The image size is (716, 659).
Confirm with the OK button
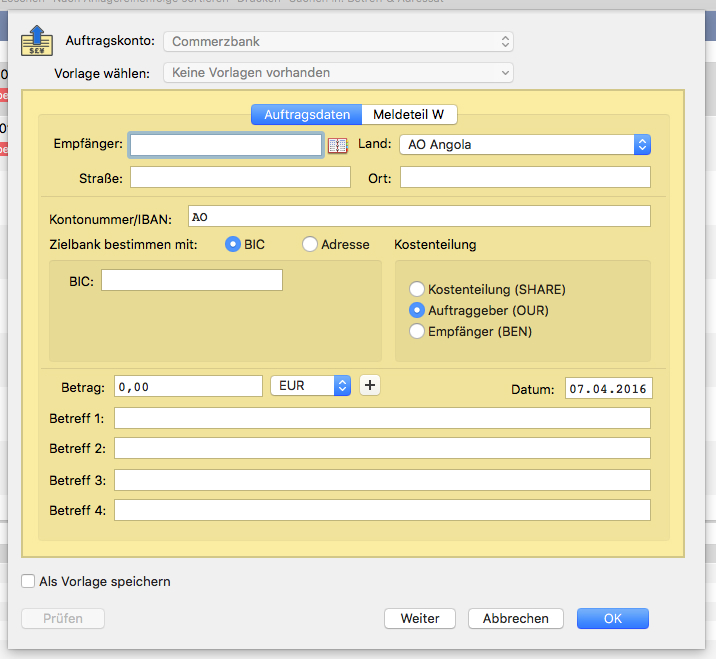point(612,619)
